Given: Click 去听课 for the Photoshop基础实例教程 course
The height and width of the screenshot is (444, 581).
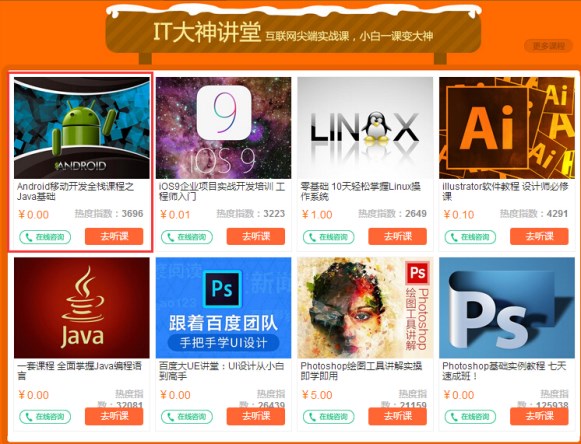Looking at the screenshot, I should [x=539, y=416].
